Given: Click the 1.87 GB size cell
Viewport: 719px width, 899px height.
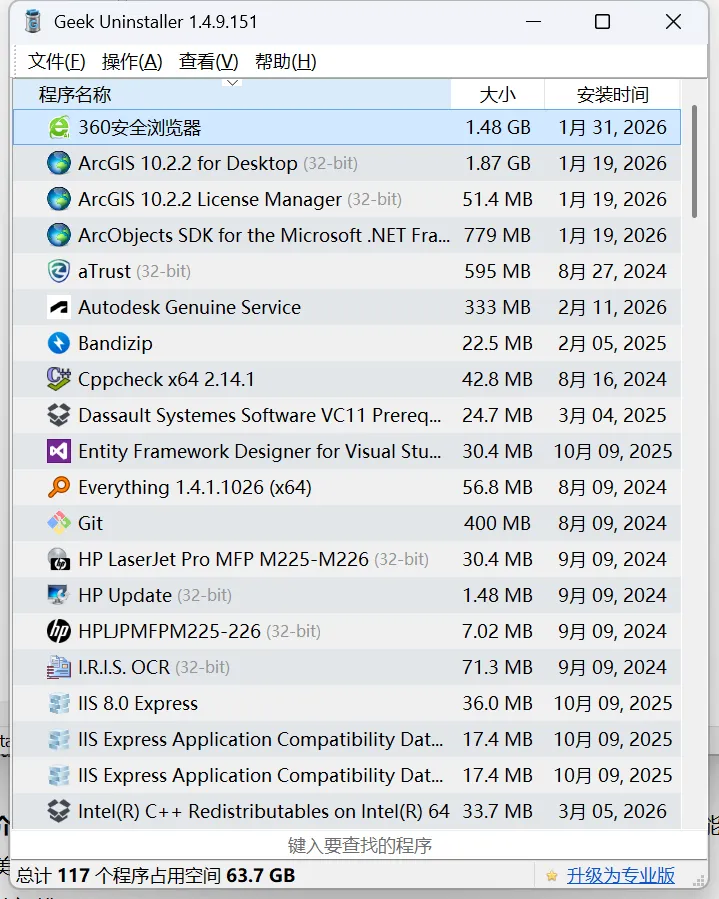Looking at the screenshot, I should pyautogui.click(x=498, y=163).
